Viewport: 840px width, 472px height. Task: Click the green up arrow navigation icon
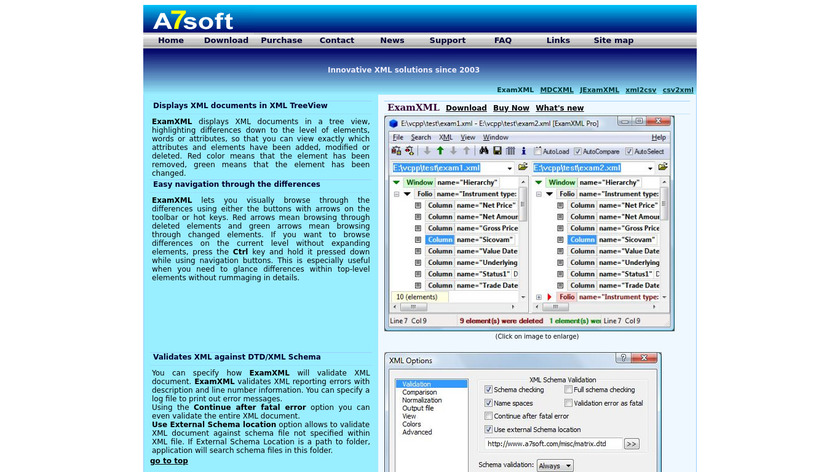point(440,151)
